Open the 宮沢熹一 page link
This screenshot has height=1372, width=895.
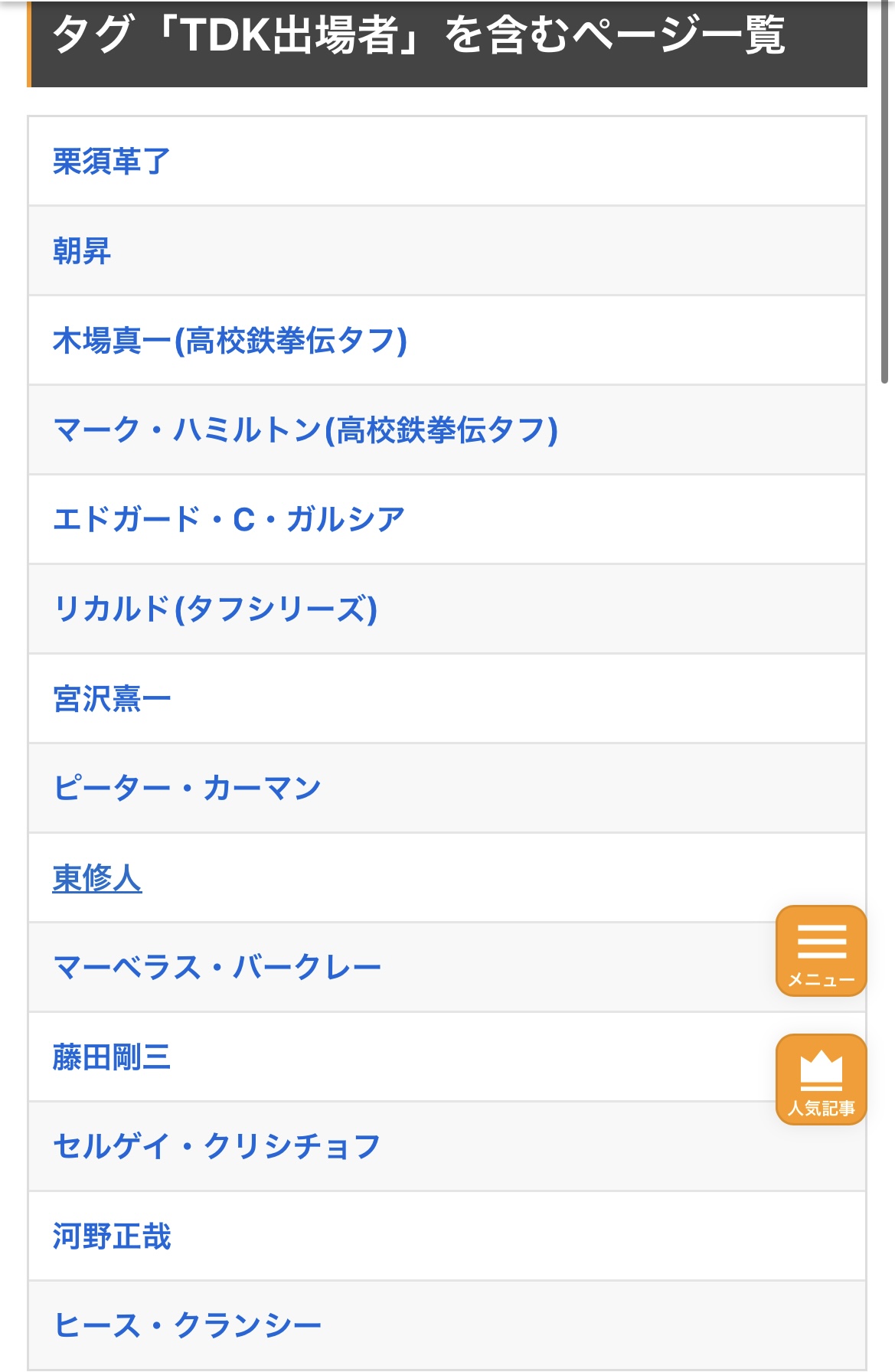click(x=112, y=699)
